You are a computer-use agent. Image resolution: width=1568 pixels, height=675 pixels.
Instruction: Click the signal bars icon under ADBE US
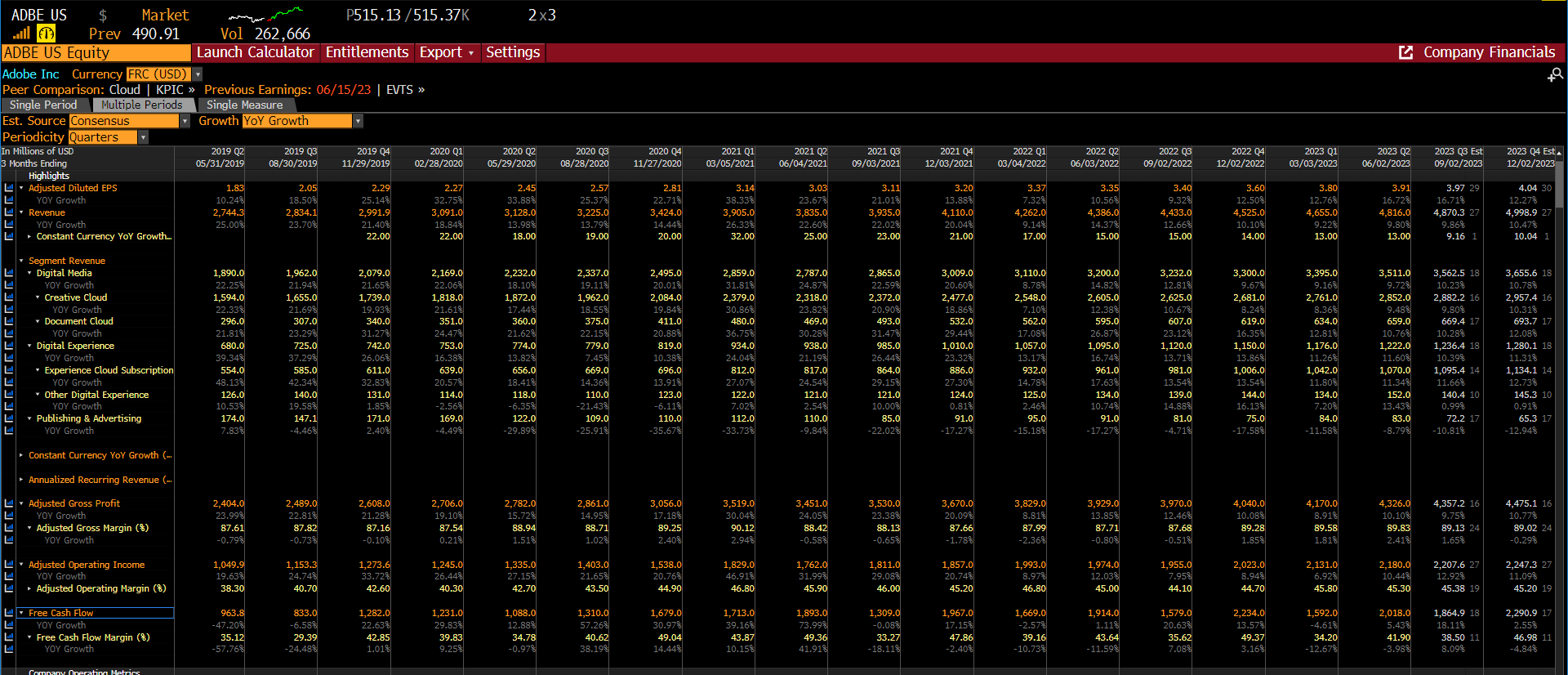[x=21, y=34]
